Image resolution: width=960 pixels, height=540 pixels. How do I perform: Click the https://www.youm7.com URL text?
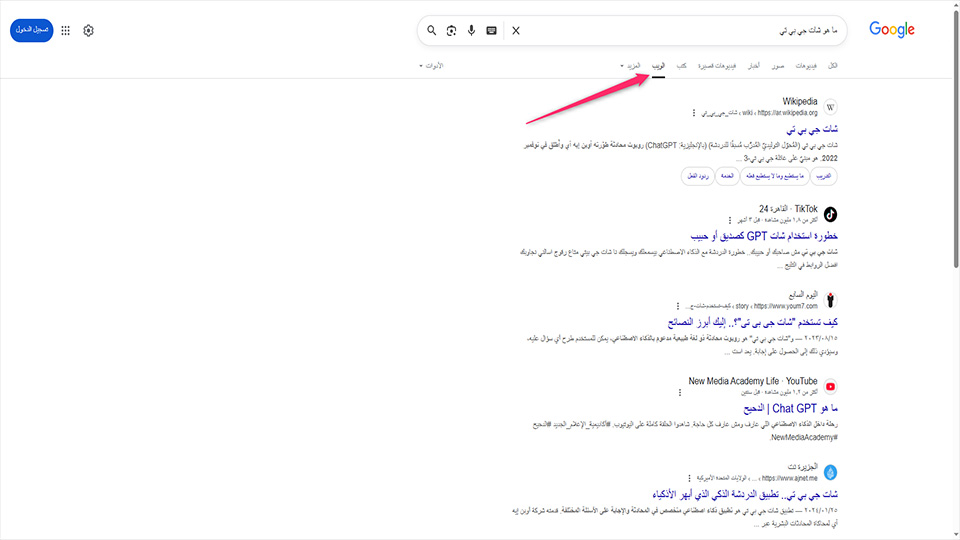coord(786,306)
